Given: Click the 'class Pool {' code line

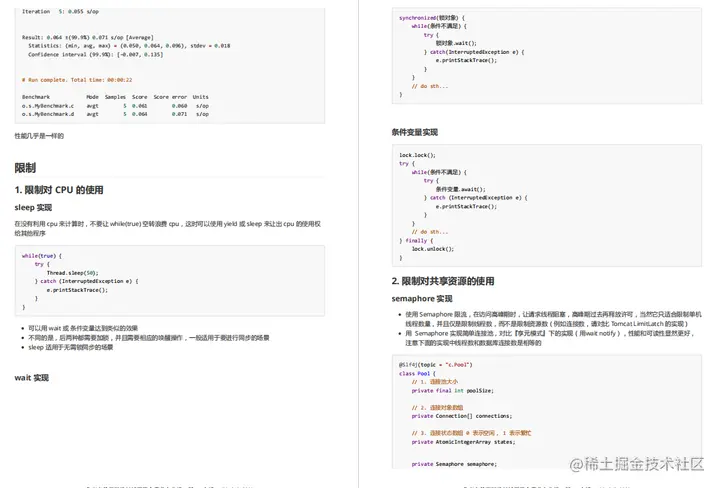Looking at the screenshot, I should click(417, 374).
